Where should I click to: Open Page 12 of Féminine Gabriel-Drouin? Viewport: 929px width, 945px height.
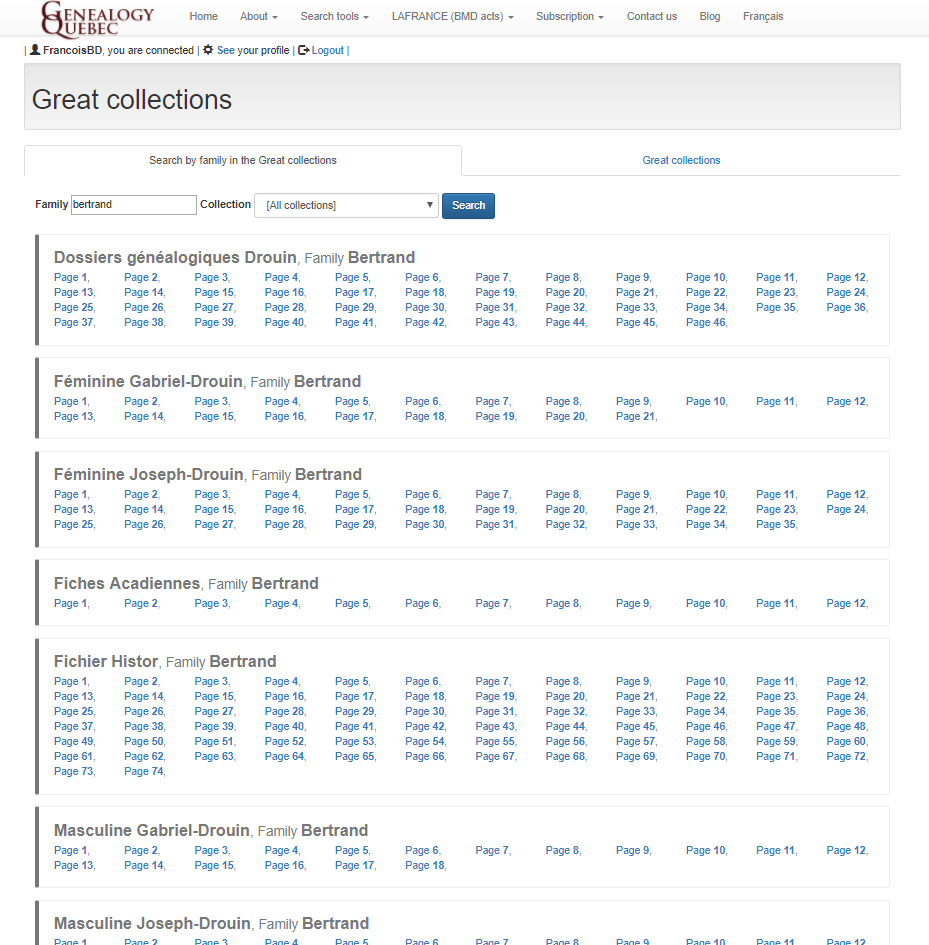point(846,401)
